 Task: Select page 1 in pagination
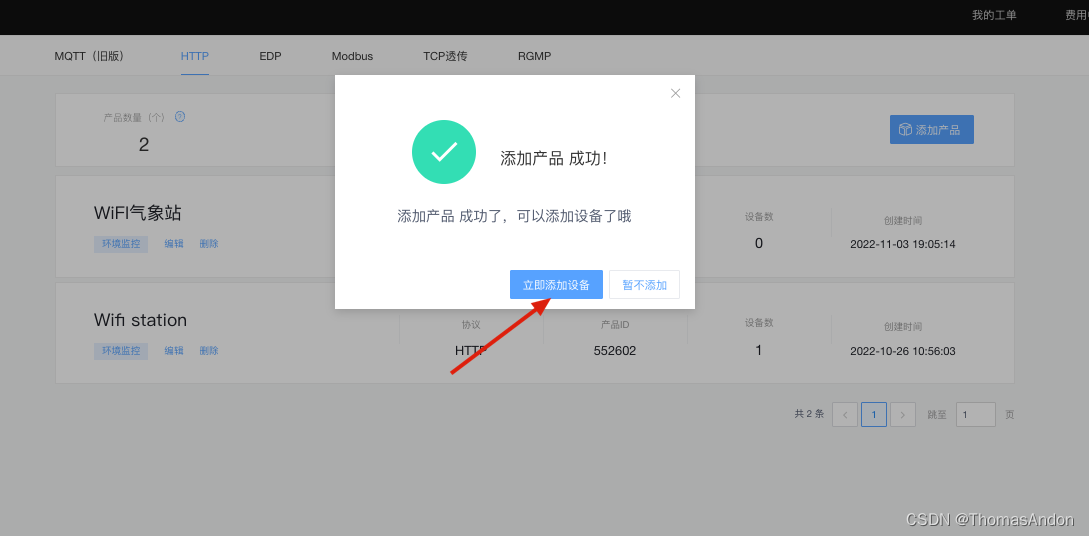[874, 414]
